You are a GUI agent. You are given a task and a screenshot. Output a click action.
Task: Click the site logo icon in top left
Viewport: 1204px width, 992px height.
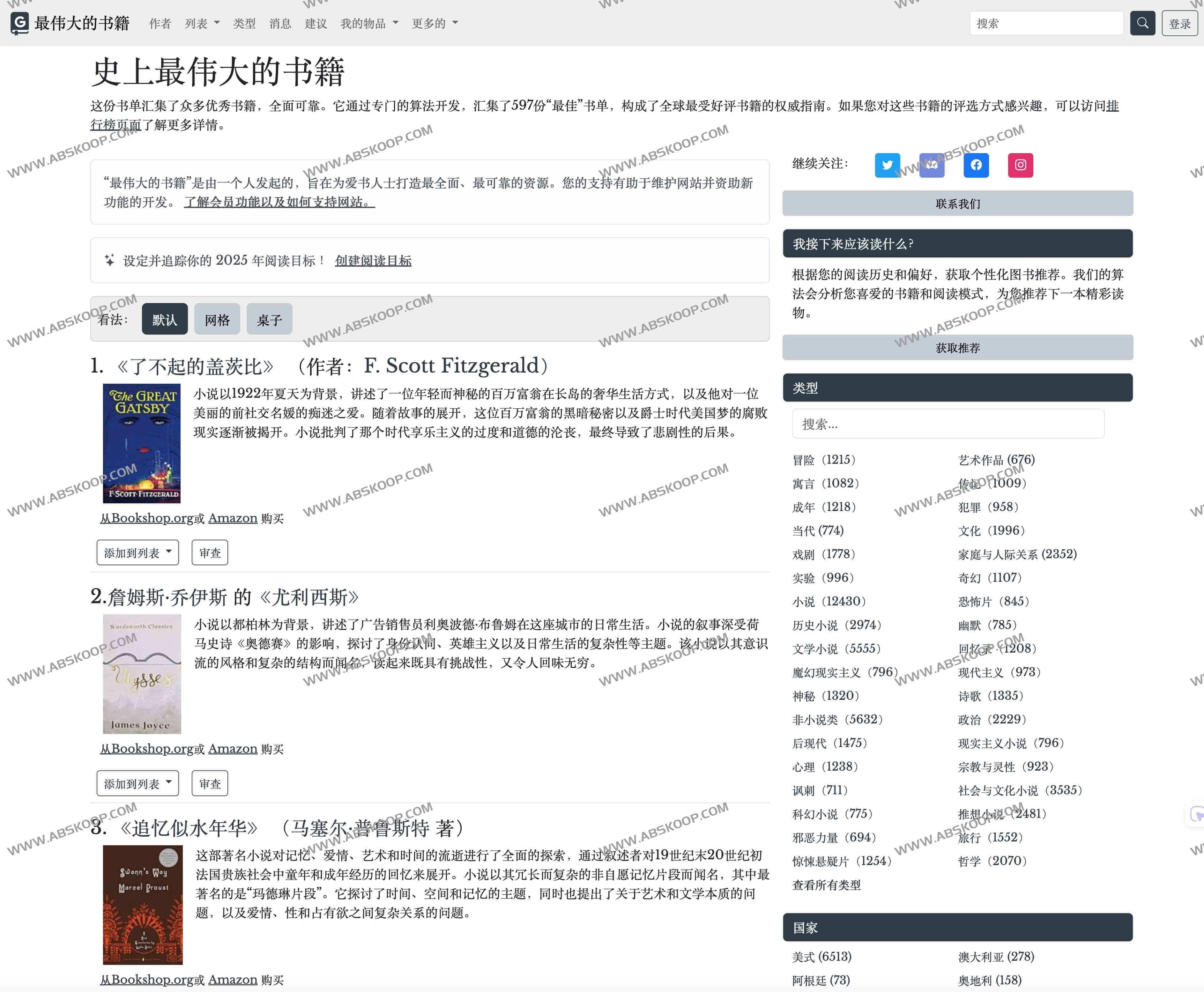click(20, 23)
